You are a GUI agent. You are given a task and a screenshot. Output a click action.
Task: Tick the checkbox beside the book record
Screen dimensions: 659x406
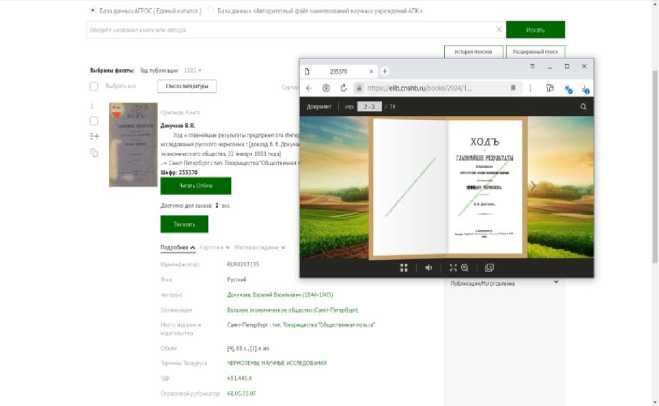94,120
